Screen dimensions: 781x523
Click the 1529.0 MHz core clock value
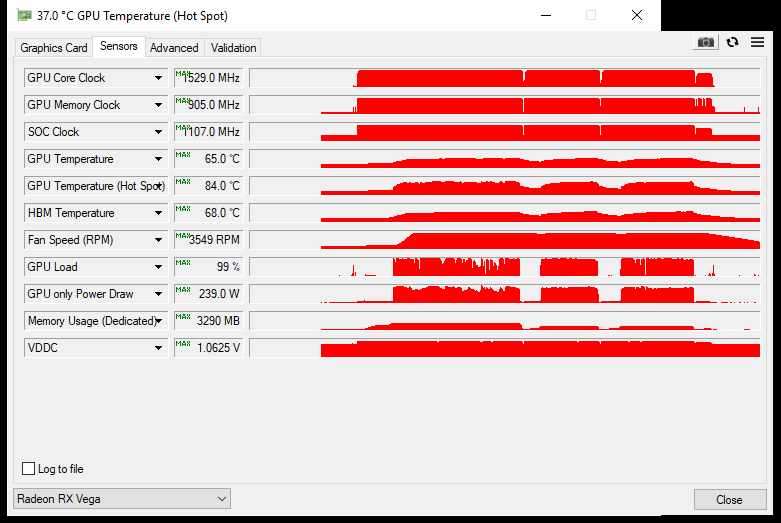point(209,78)
